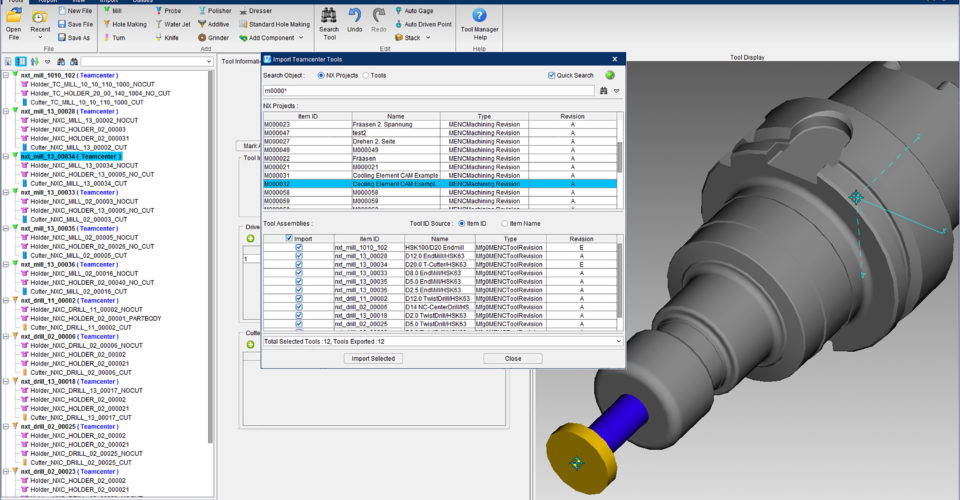This screenshot has width=960, height=500.
Task: Toggle the Quick Search checkbox
Action: click(x=551, y=75)
